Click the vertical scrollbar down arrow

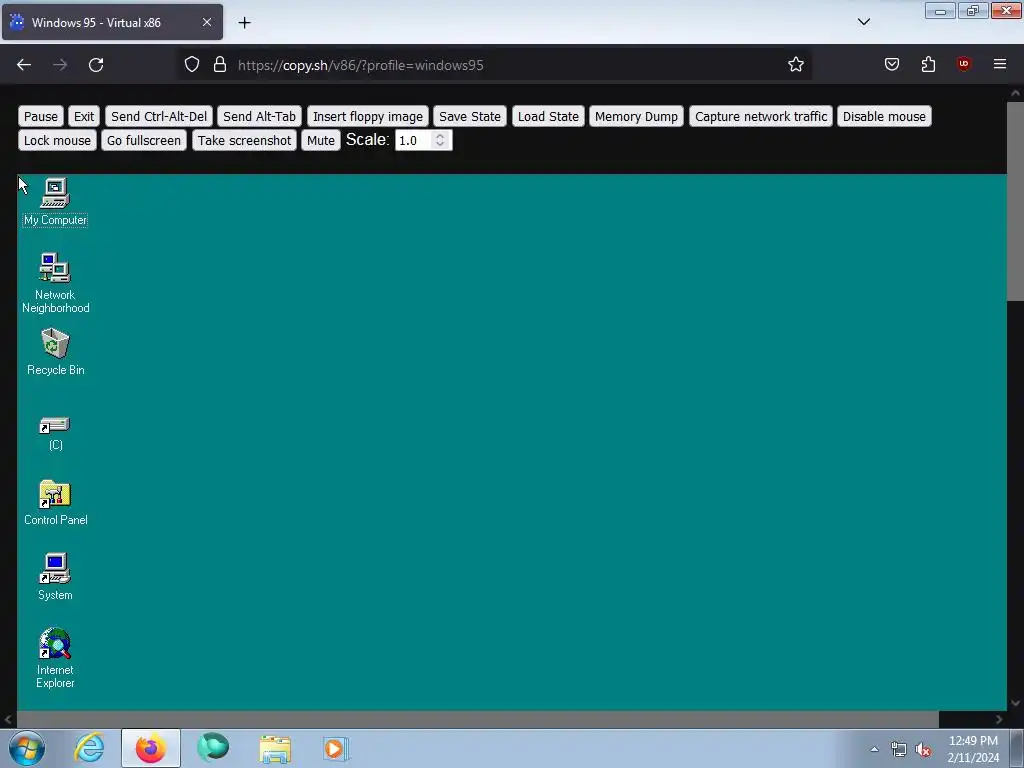(1016, 703)
